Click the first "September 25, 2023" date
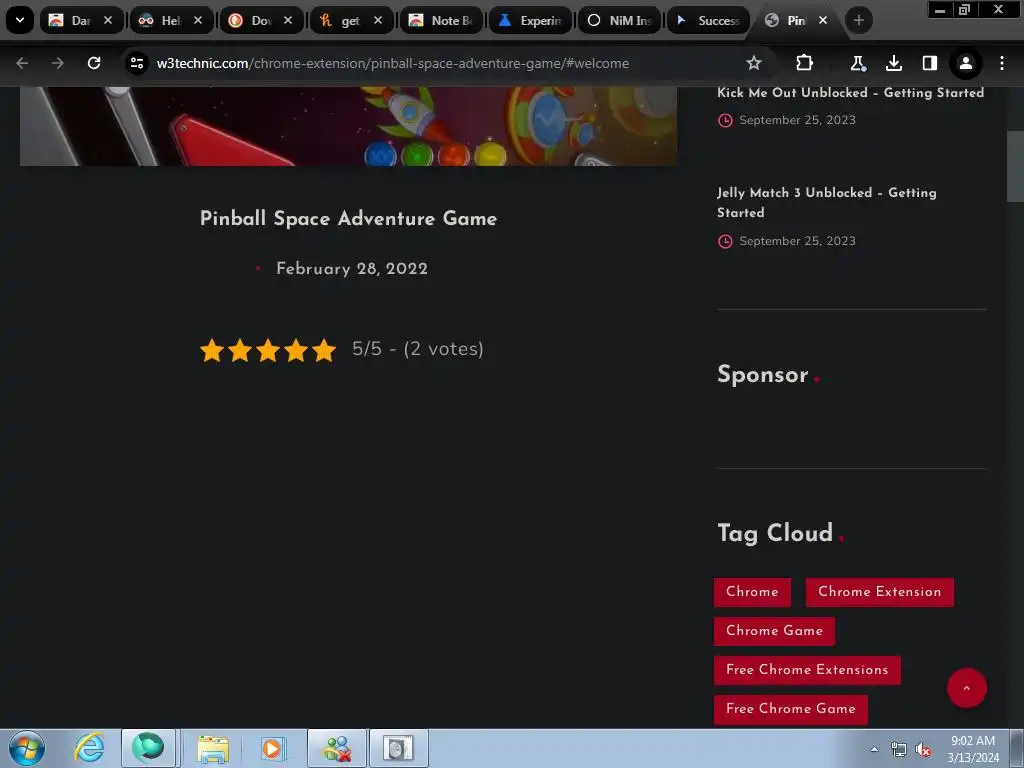Screen dimensions: 1024x768 pyautogui.click(x=797, y=120)
